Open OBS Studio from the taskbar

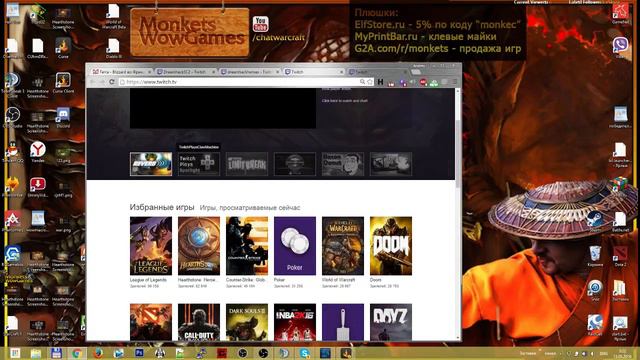[263, 353]
